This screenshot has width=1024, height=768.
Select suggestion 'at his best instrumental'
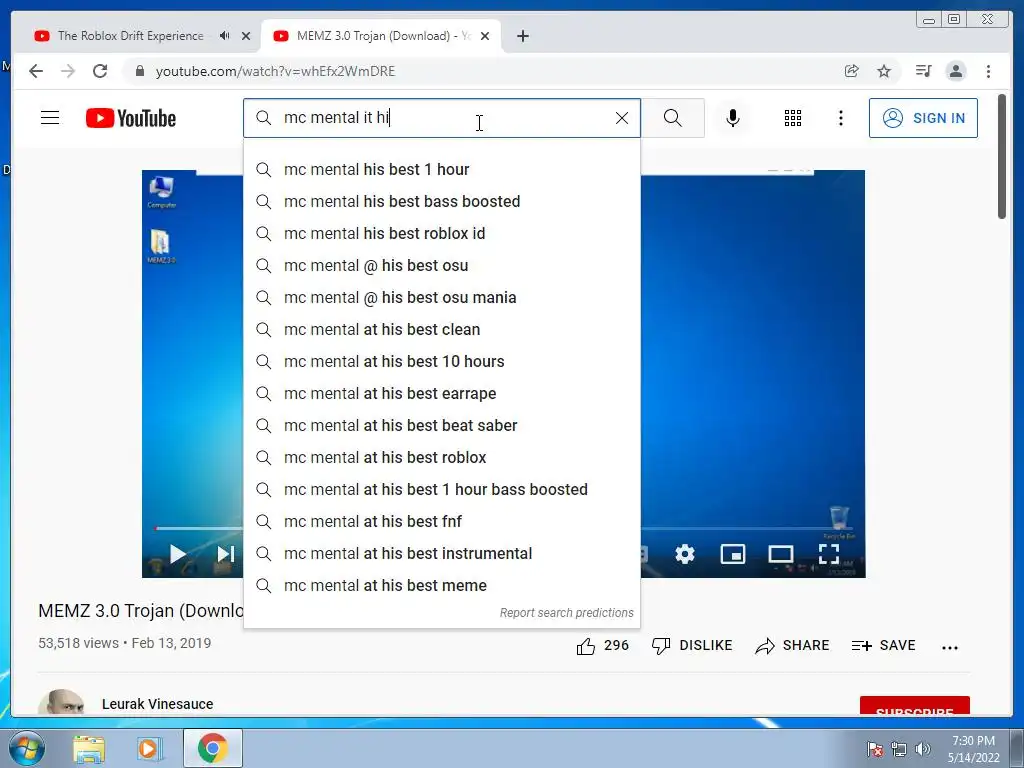pyautogui.click(x=441, y=554)
